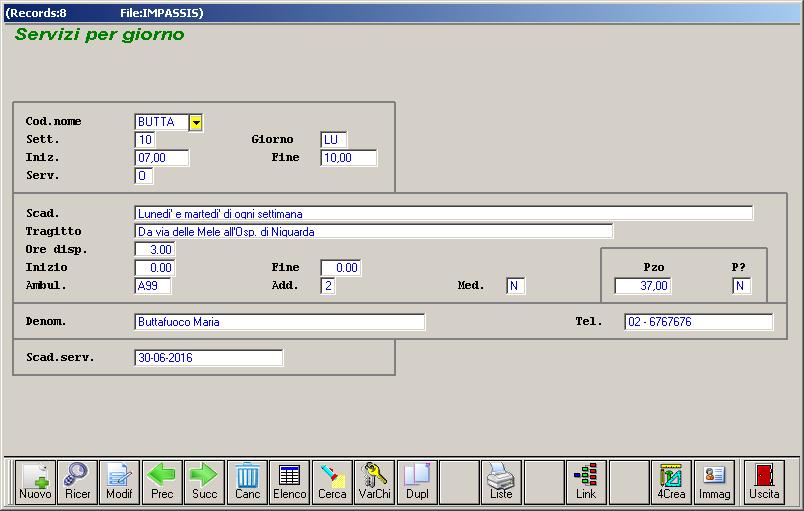The image size is (804, 511).
Task: Click the File:IMPASSIS title text
Action: coord(162,13)
